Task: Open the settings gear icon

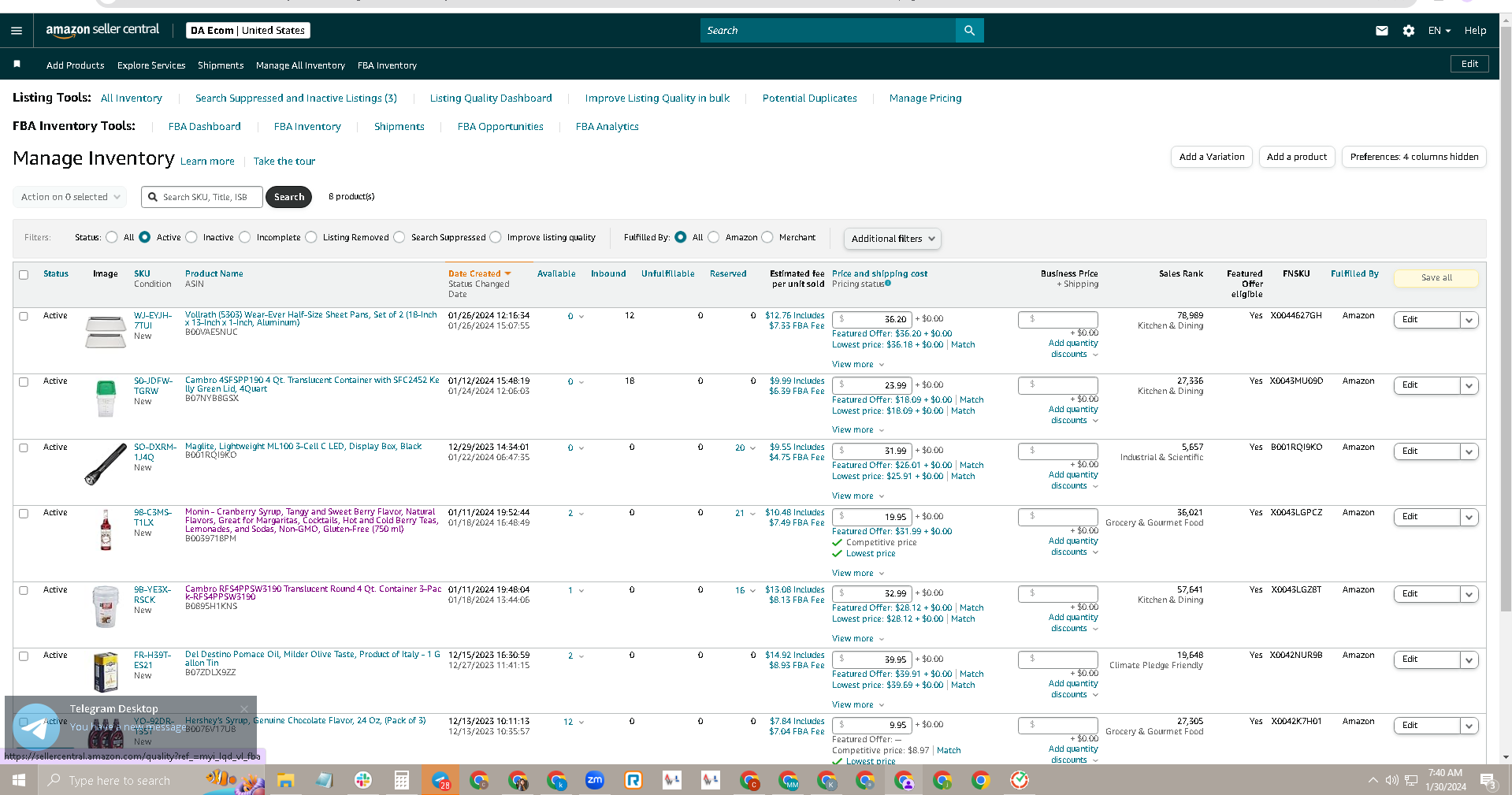Action: pyautogui.click(x=1409, y=31)
